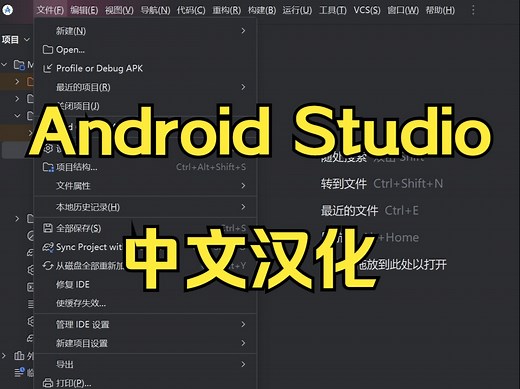520x389 pixels.
Task: Click the arrow next to 新建项目设置
Action: pyautogui.click(x=243, y=343)
